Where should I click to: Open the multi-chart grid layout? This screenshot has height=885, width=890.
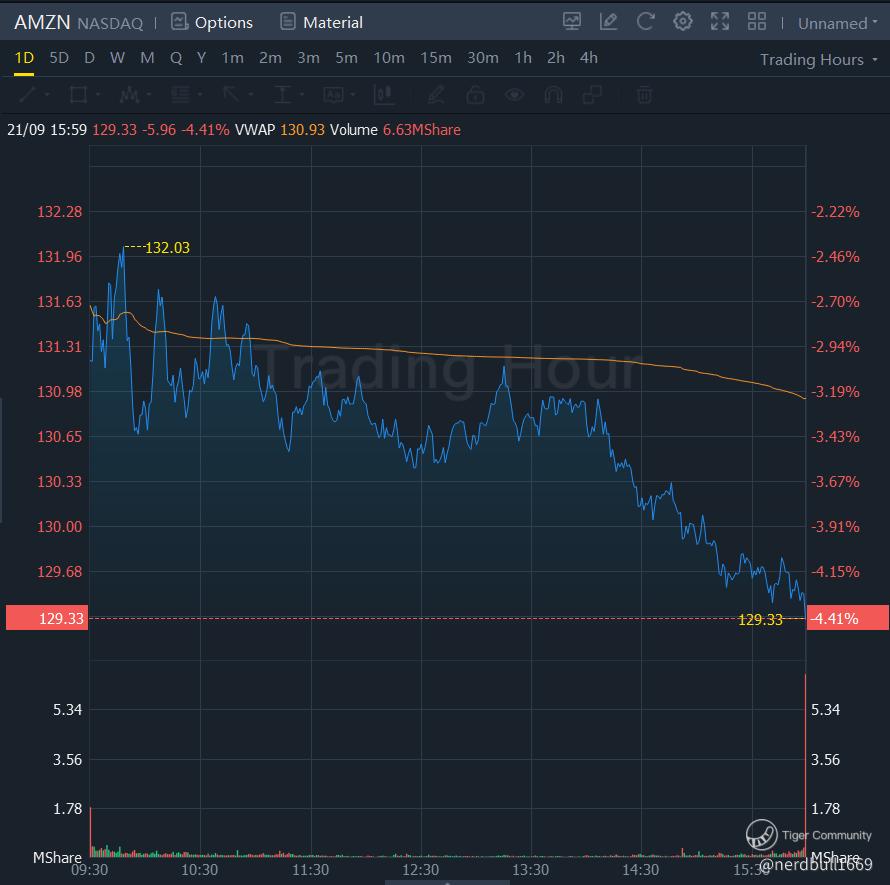pos(757,22)
